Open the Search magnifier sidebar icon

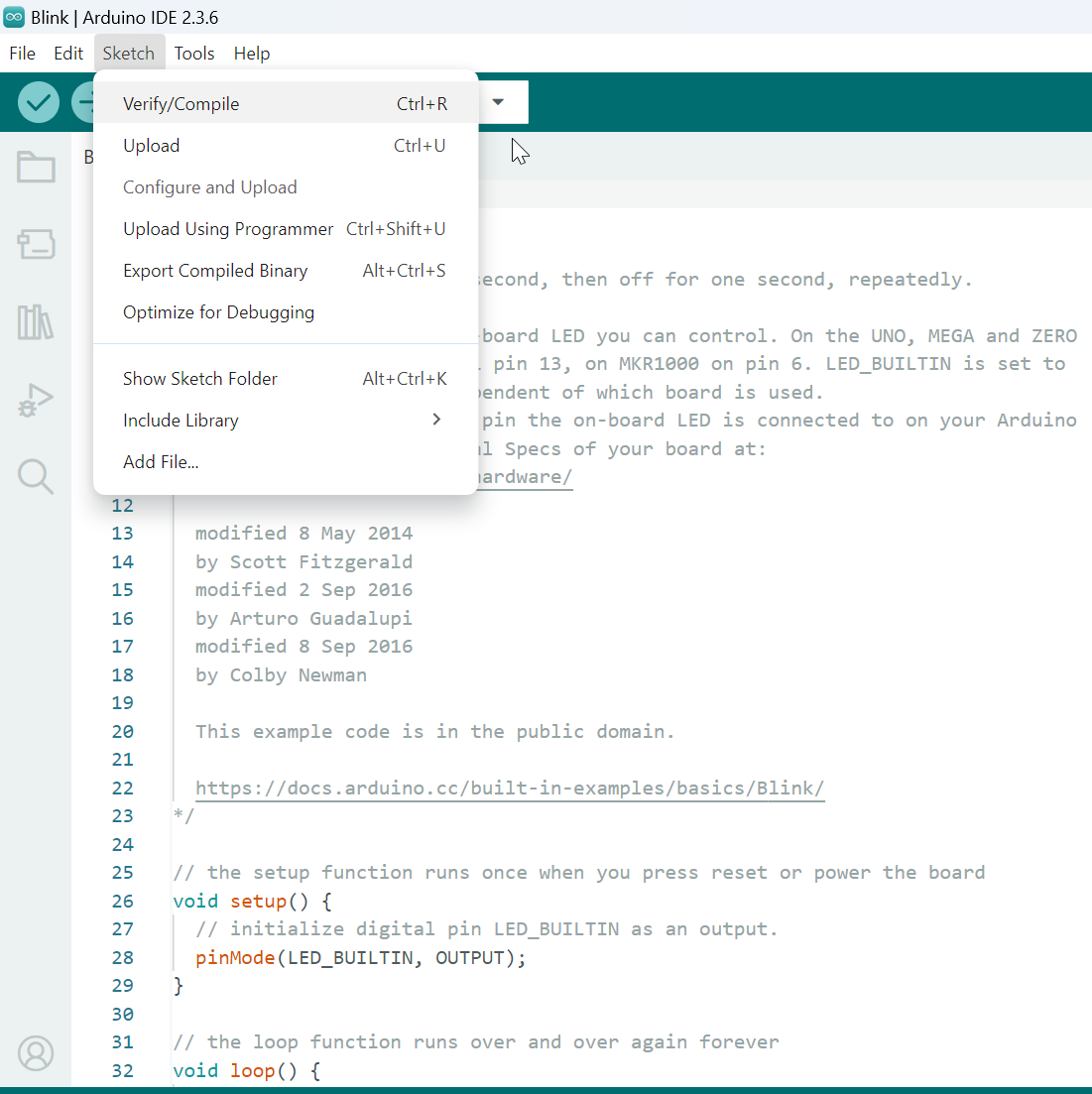pyautogui.click(x=36, y=477)
